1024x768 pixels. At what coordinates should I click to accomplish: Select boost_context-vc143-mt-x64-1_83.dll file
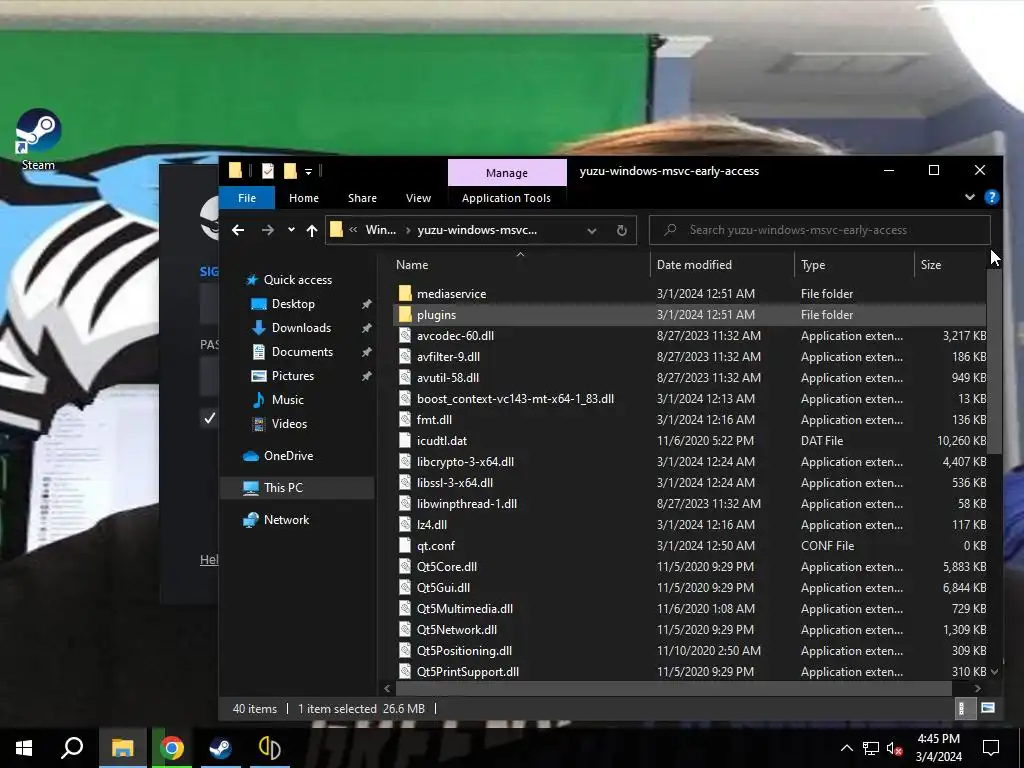(515, 398)
